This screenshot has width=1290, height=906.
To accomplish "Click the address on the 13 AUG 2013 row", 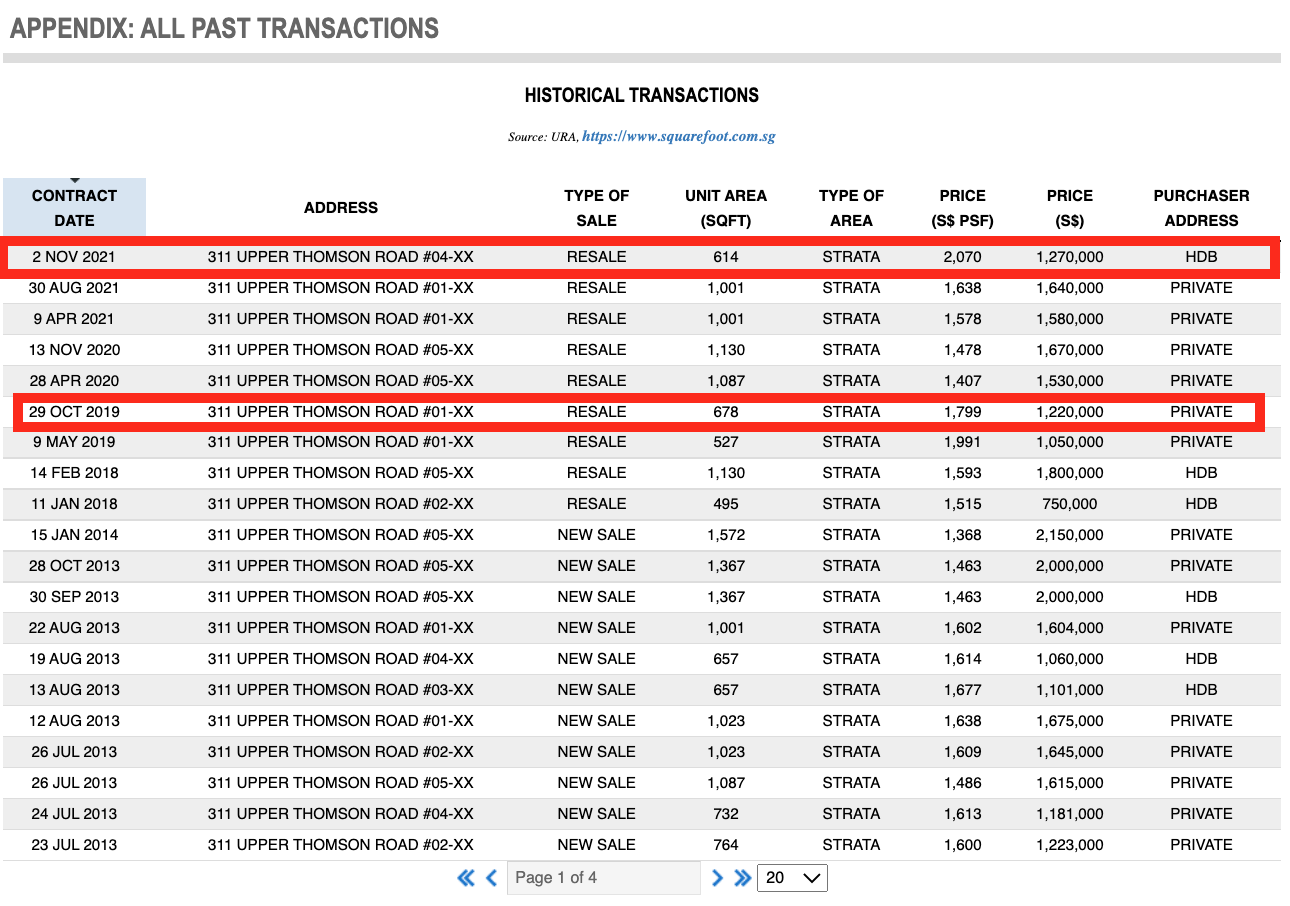I will coord(341,690).
